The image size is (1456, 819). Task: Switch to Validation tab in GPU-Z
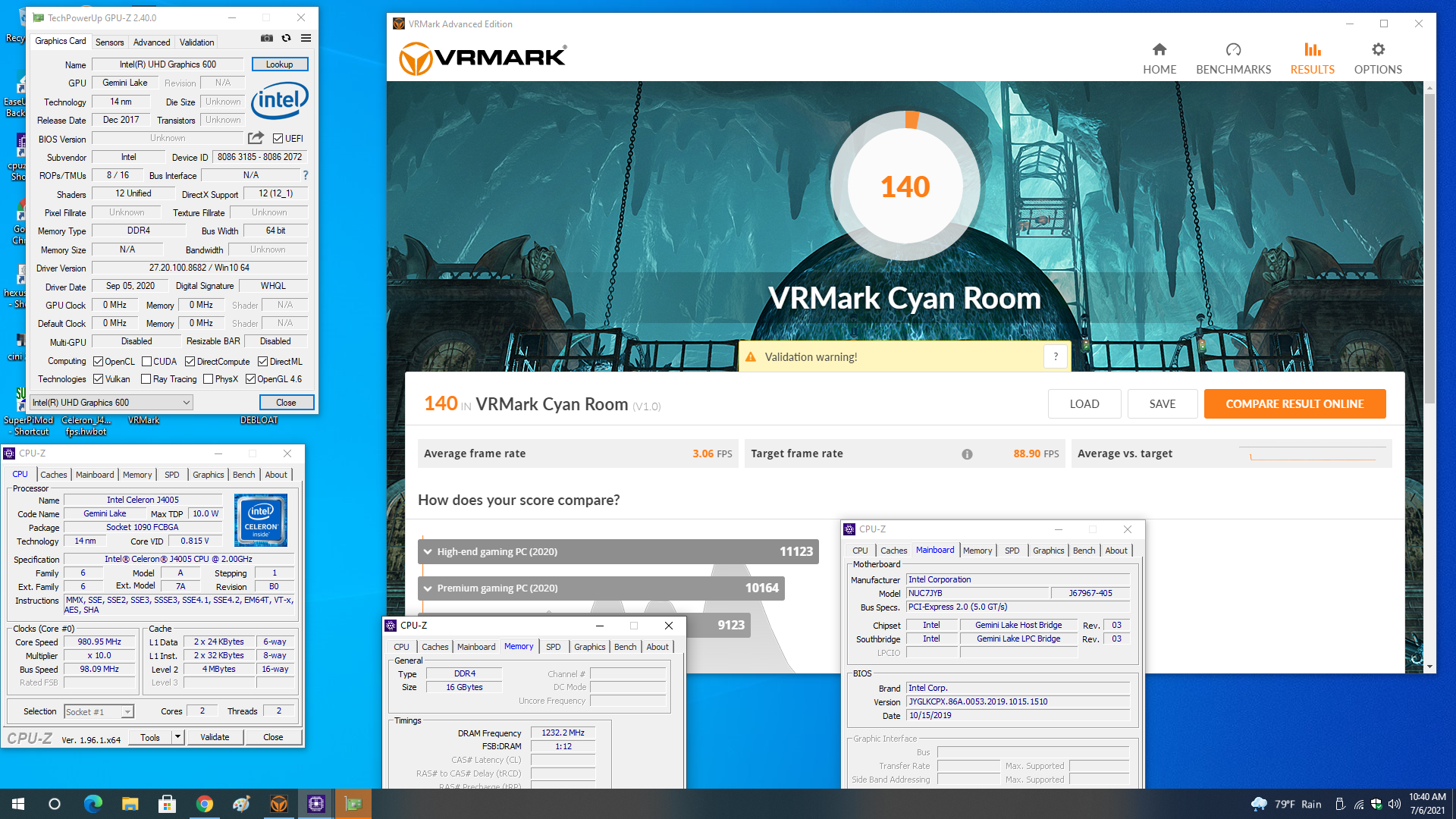[x=196, y=42]
